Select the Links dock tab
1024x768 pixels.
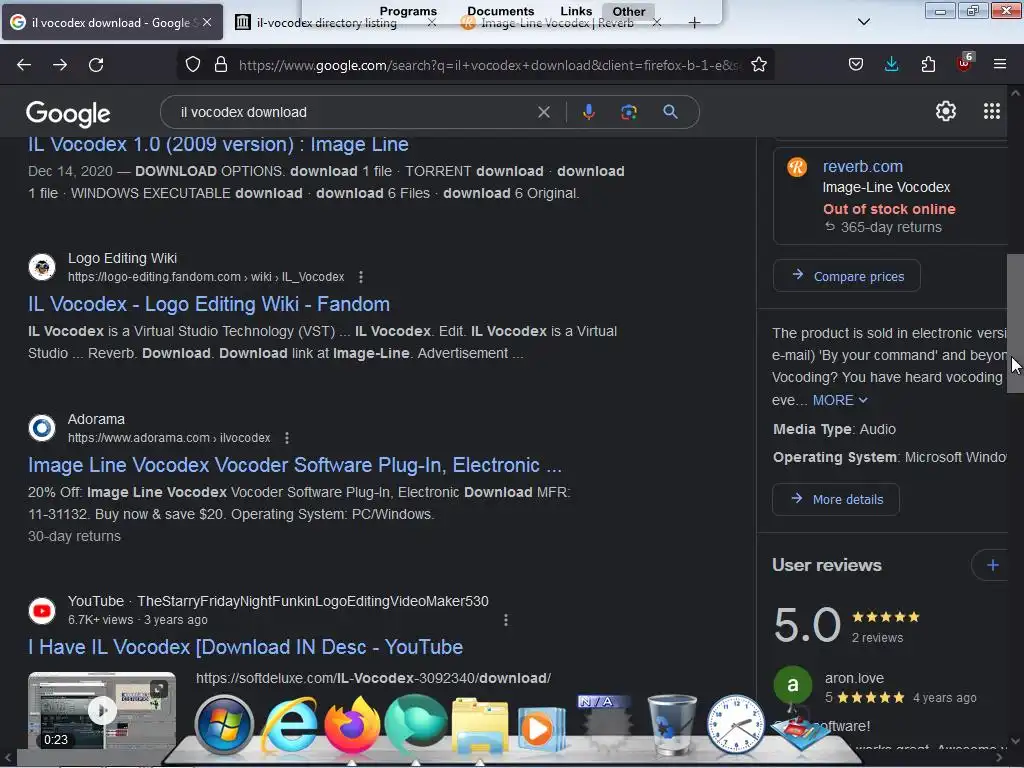coord(576,11)
